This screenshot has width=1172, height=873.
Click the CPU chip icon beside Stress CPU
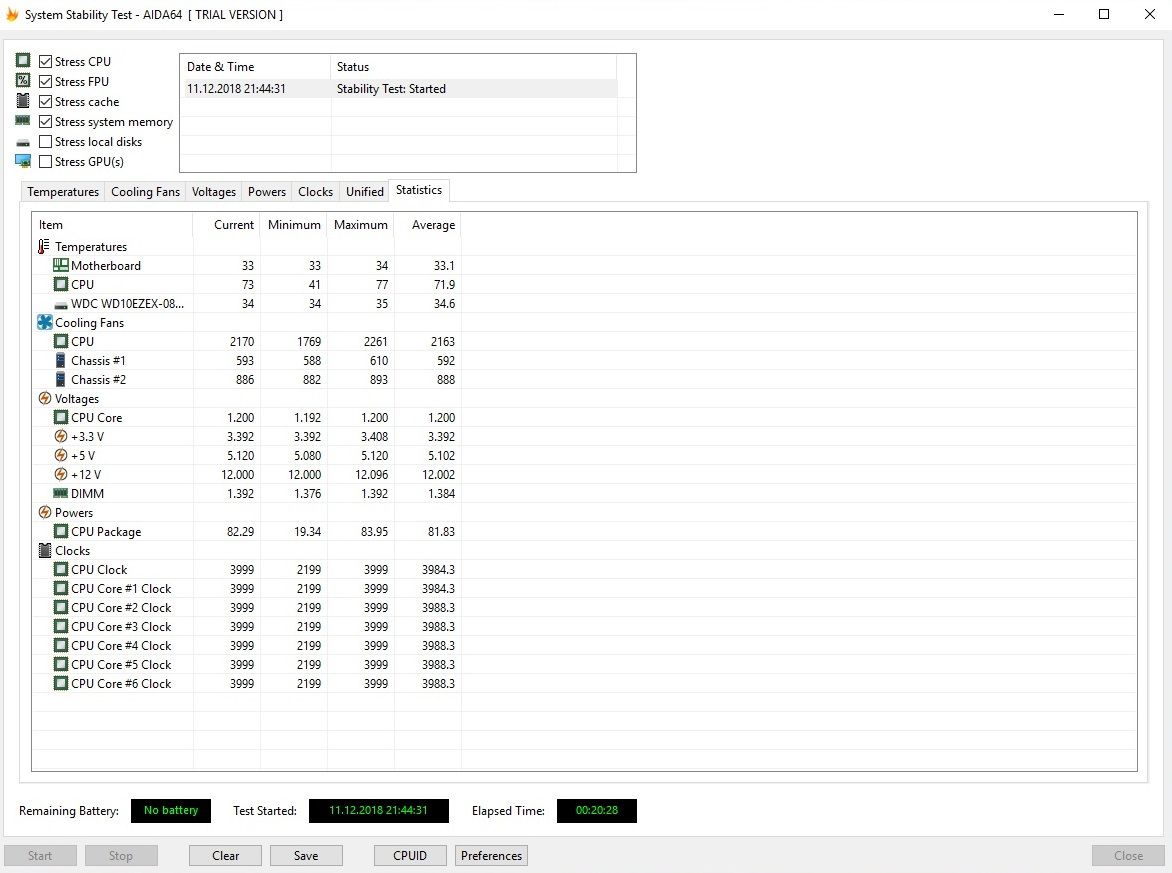pyautogui.click(x=23, y=61)
